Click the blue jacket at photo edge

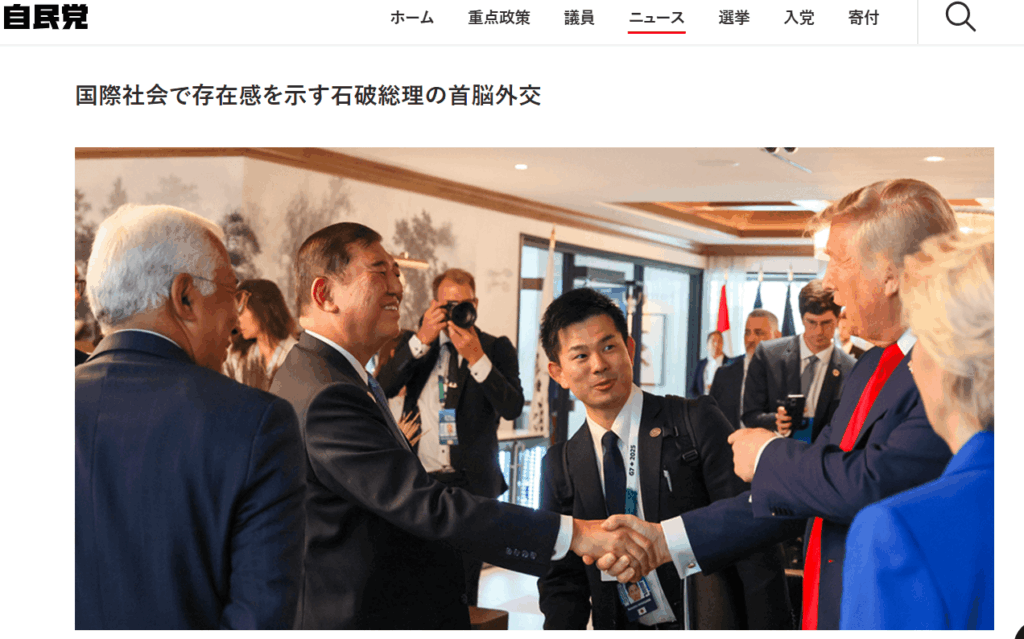point(919,536)
